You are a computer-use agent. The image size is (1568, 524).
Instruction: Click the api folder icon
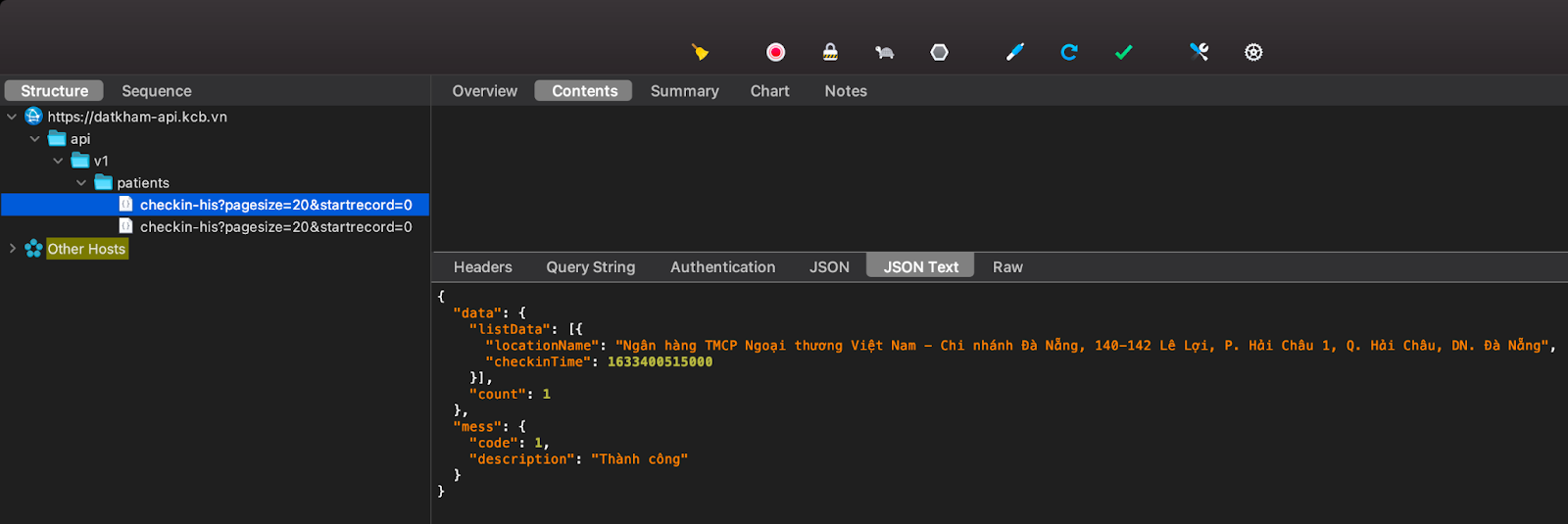(x=57, y=139)
